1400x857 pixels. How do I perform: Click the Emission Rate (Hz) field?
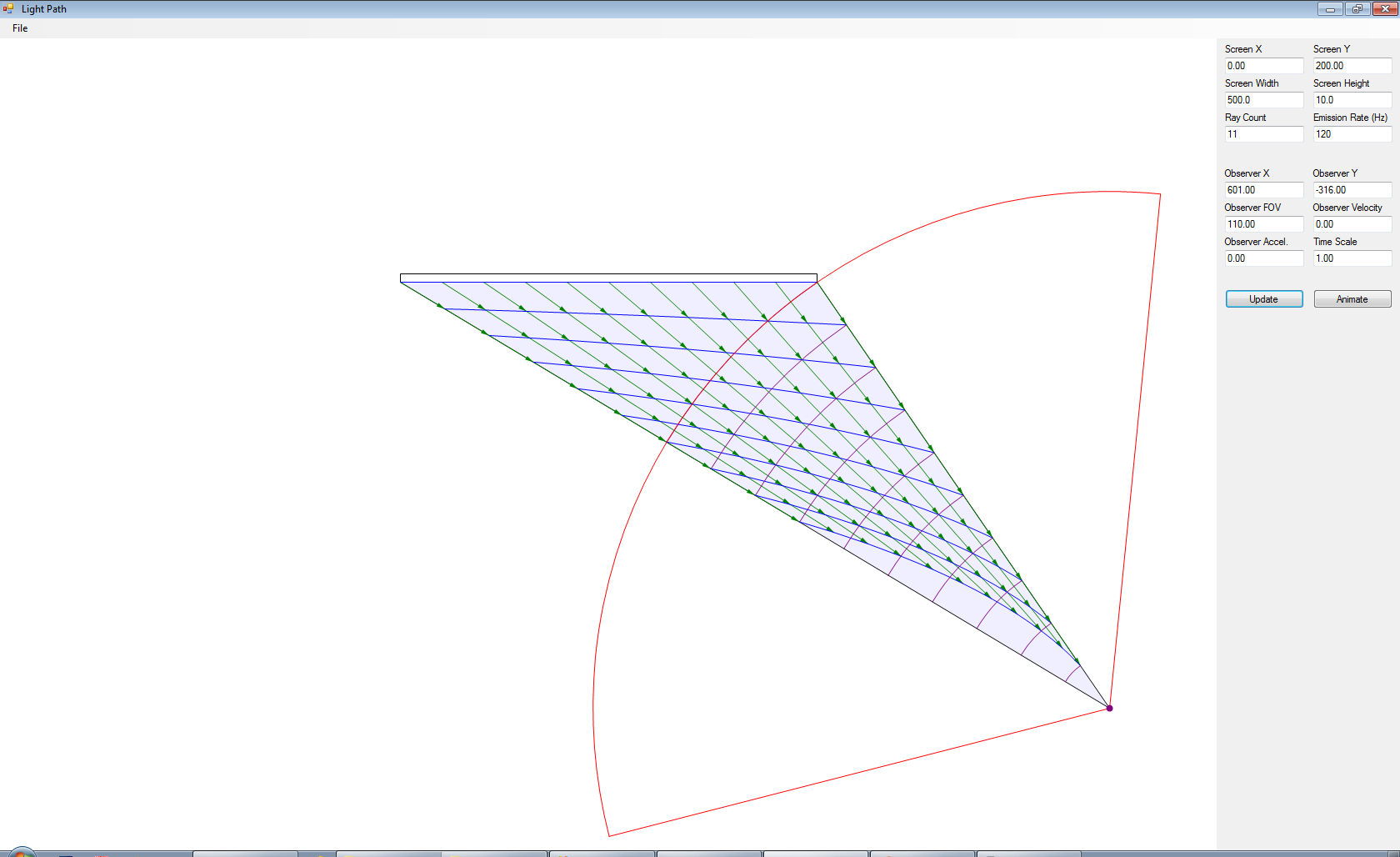1352,134
